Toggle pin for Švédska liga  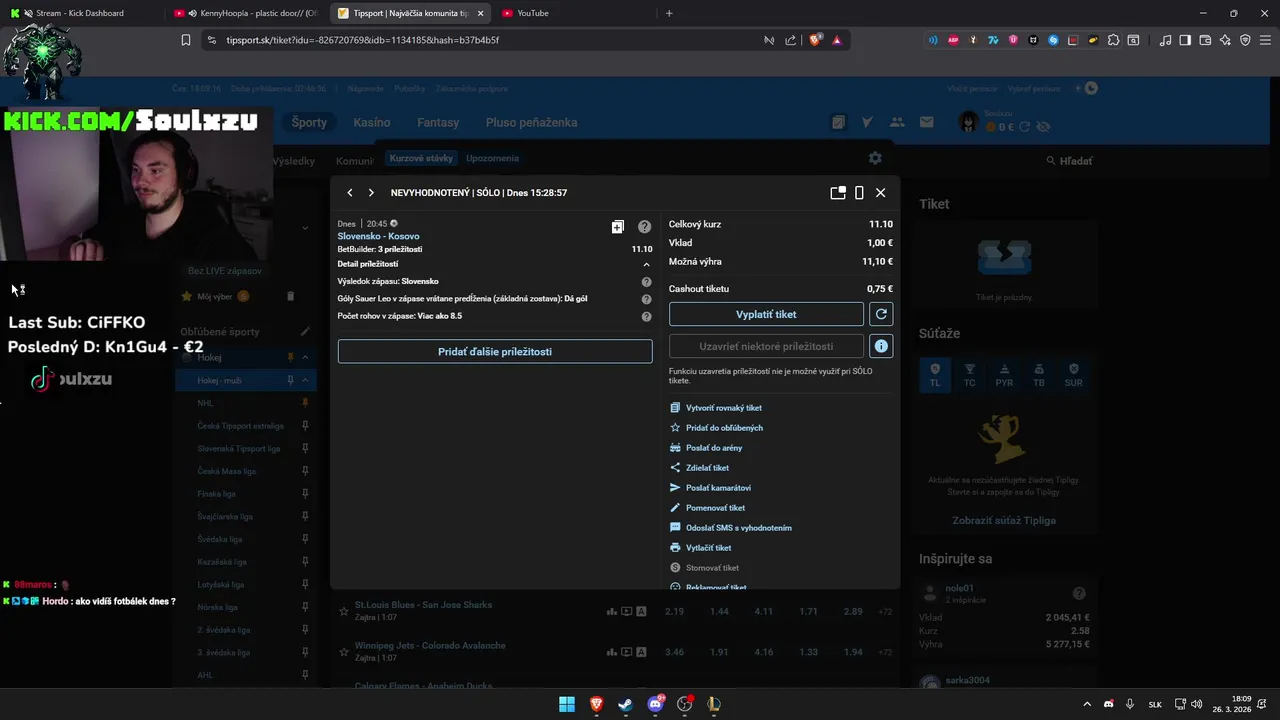305,539
